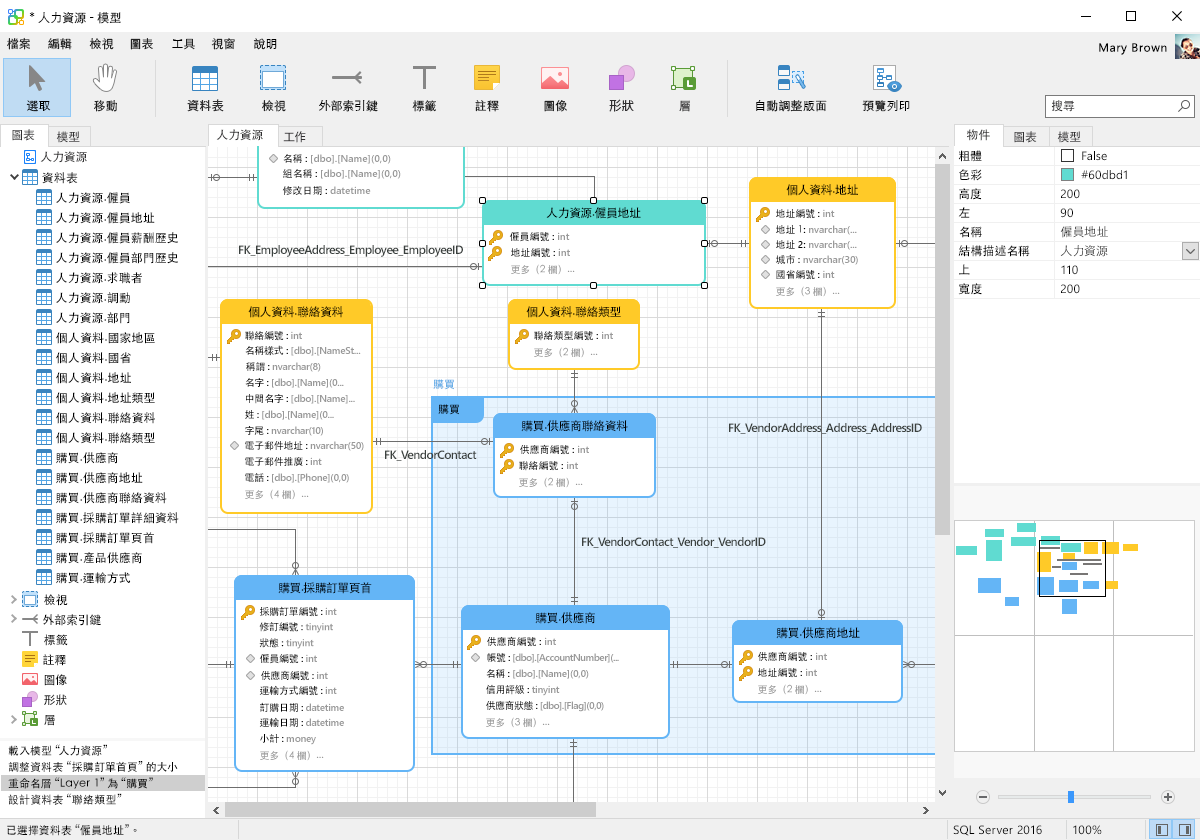Open the 工具 menu
This screenshot has width=1200, height=840.
click(x=183, y=44)
